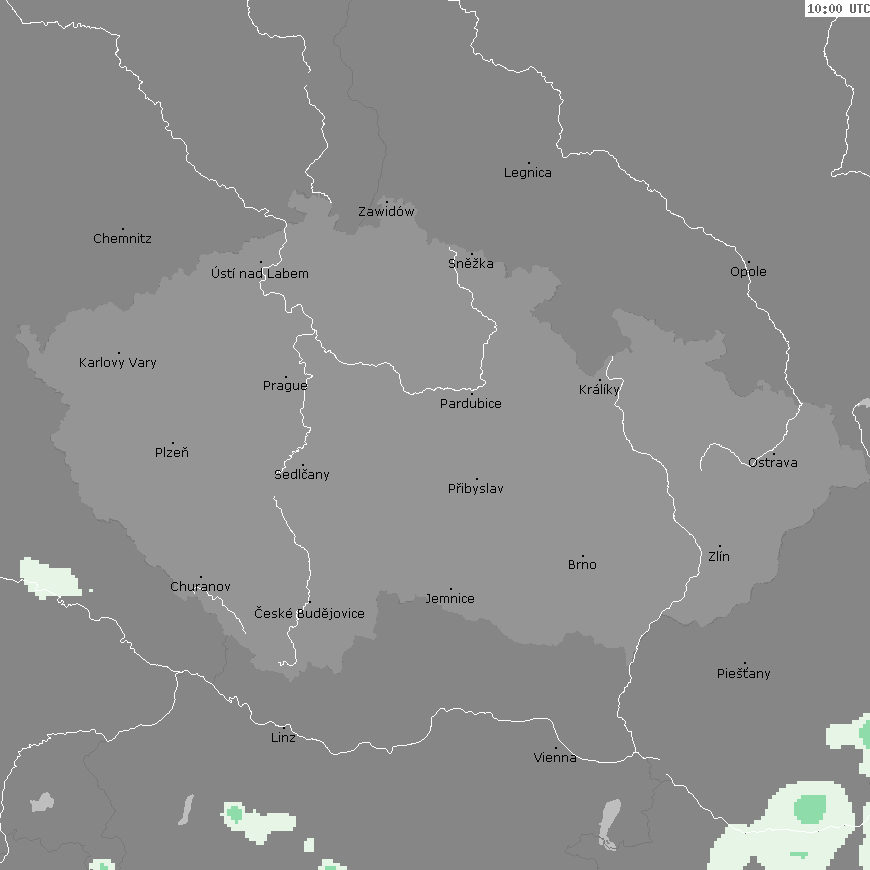Click the 10:00 UTC timestamp
This screenshot has height=870, width=870.
coord(837,8)
